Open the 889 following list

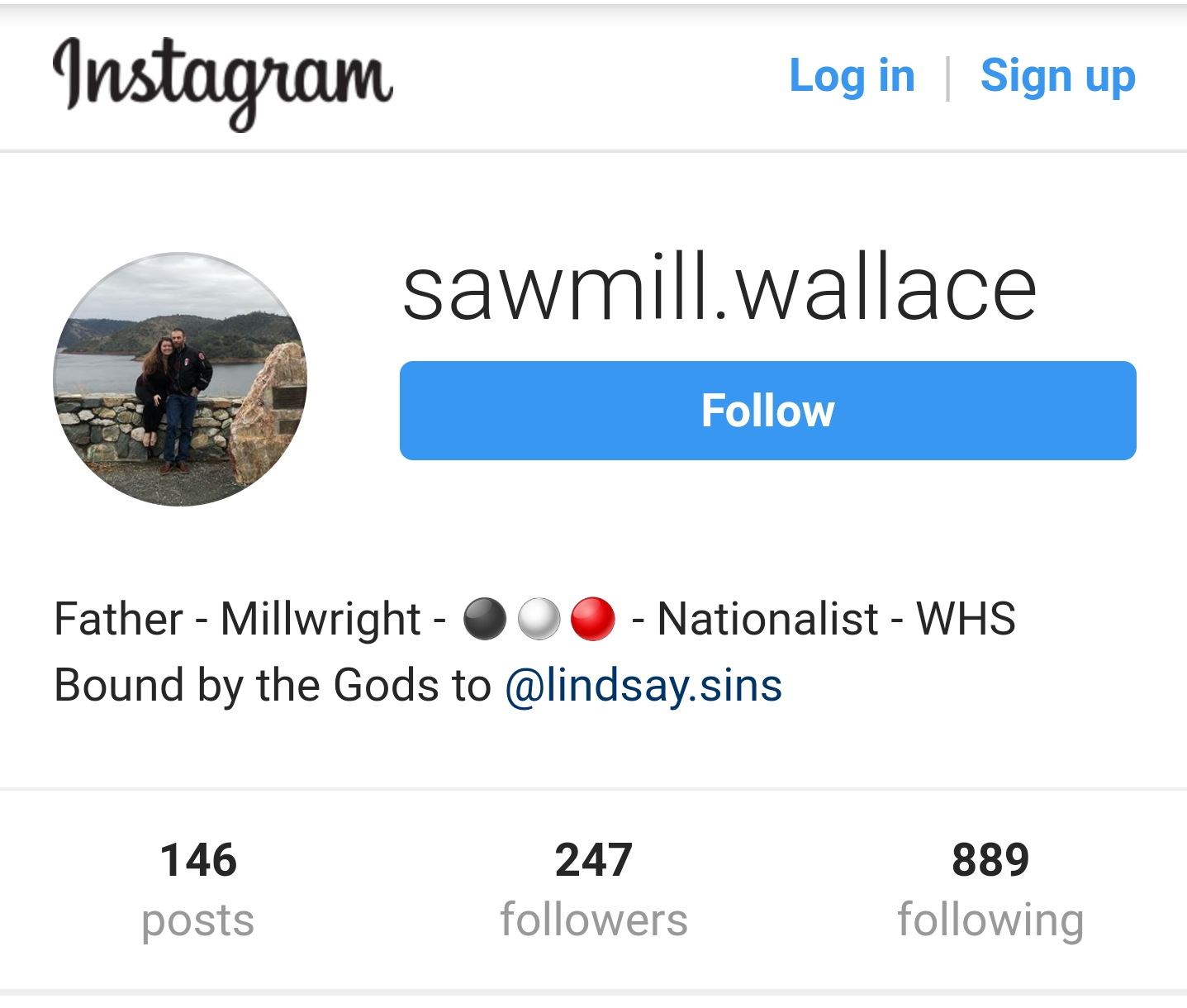[990, 889]
